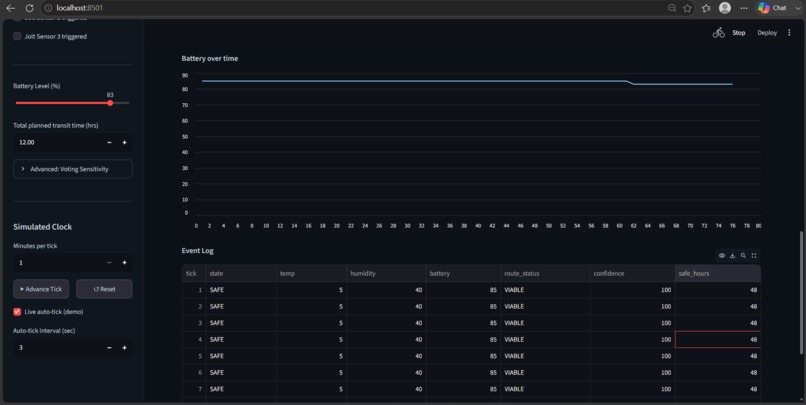The width and height of the screenshot is (806, 405).
Task: Sort by the route_status column header
Action: 545,273
